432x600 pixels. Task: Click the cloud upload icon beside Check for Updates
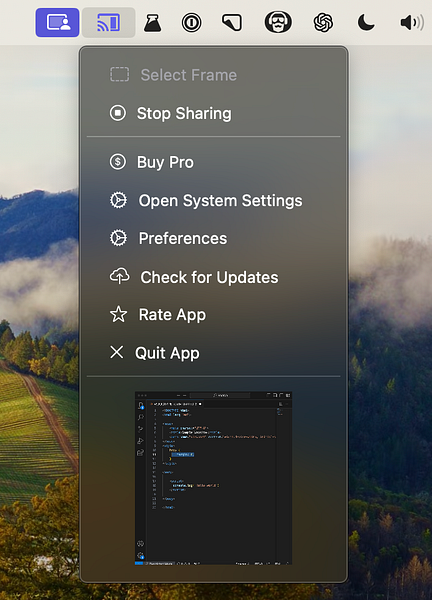[120, 276]
